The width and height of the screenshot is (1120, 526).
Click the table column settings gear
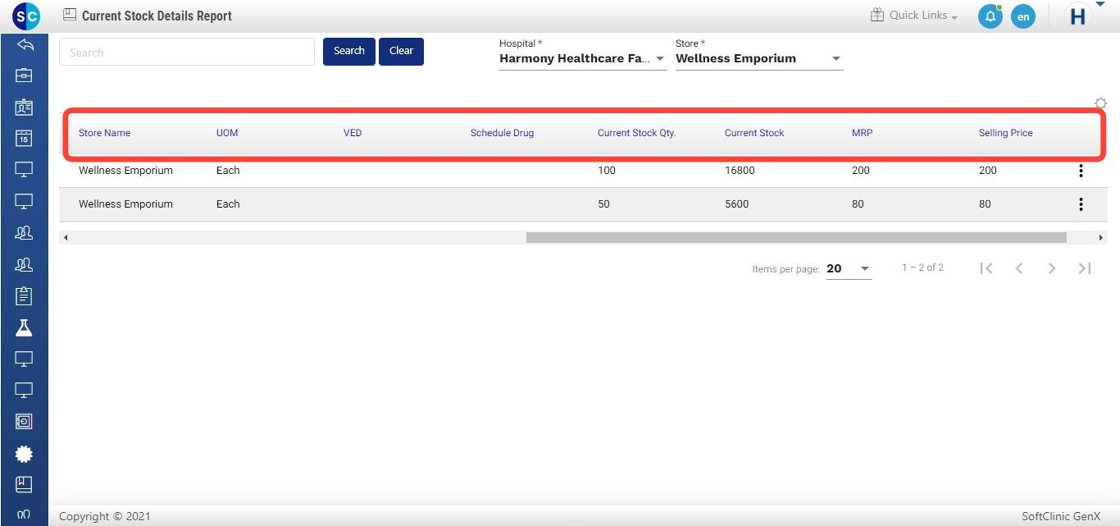click(x=1100, y=104)
